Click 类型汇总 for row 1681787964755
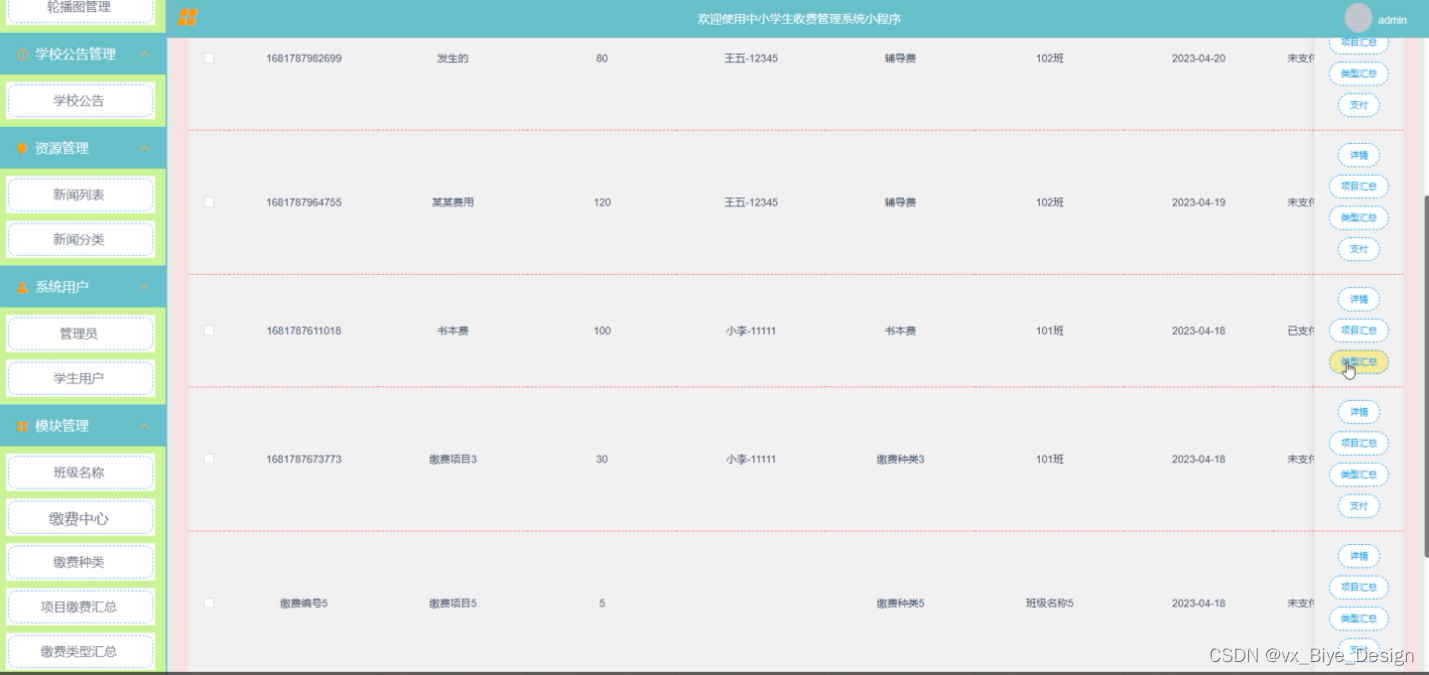The image size is (1429, 675). (1358, 218)
